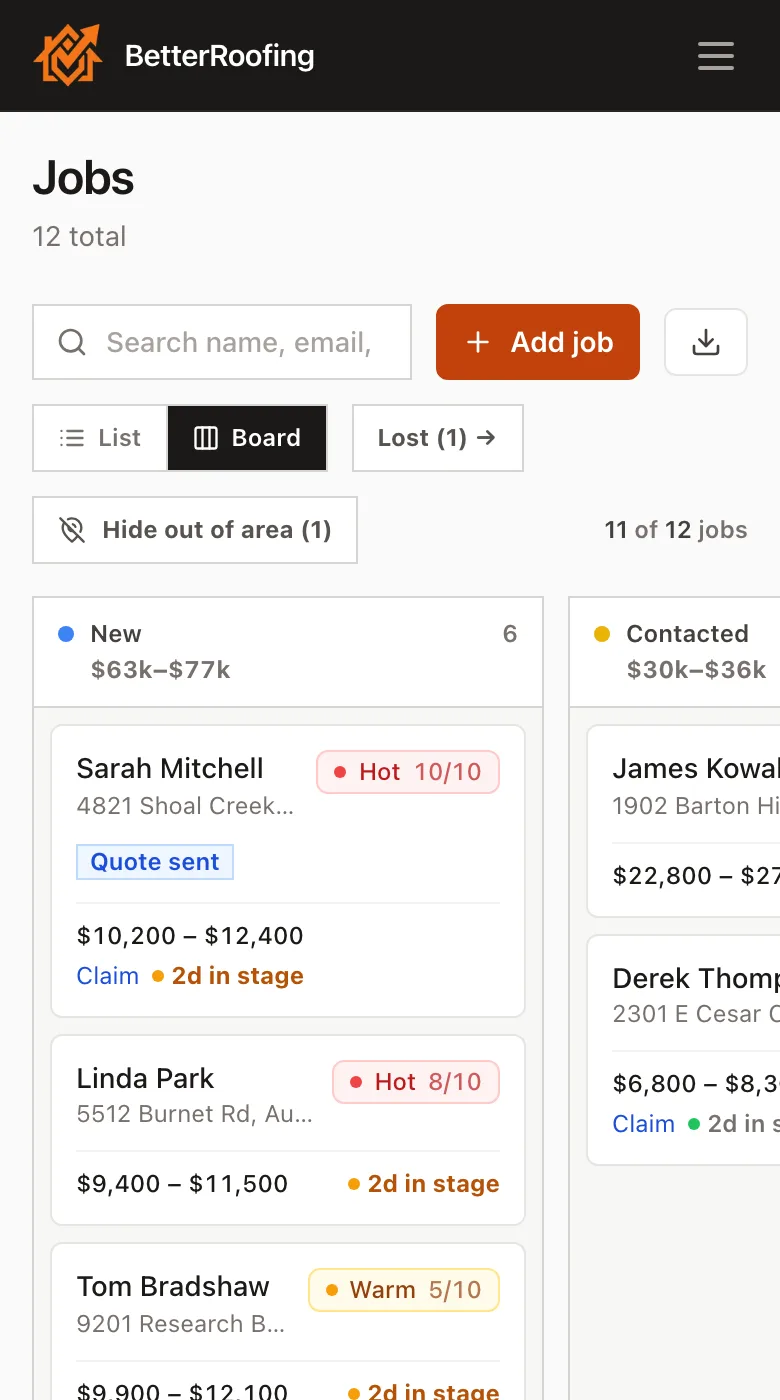Click the 12 total subtitle
This screenshot has height=1400, width=780.
click(79, 237)
